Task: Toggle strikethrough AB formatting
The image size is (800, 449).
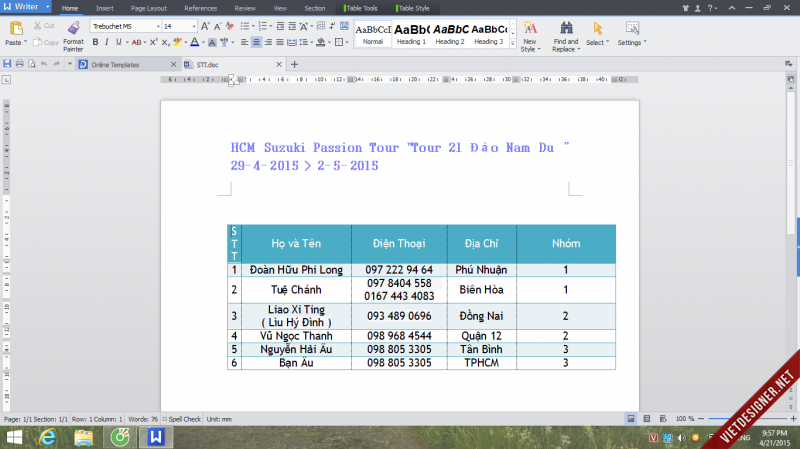Action: pyautogui.click(x=136, y=42)
